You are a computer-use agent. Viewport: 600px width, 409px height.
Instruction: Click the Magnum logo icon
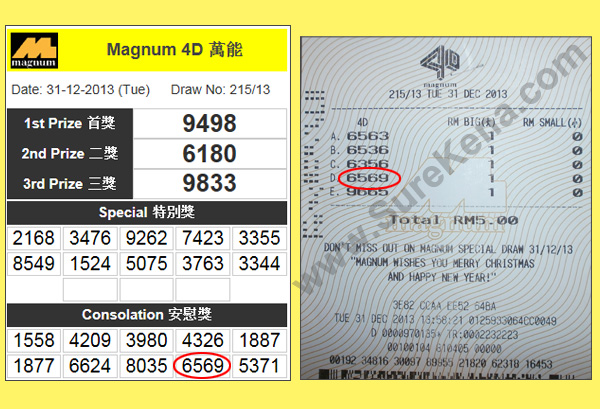[34, 51]
